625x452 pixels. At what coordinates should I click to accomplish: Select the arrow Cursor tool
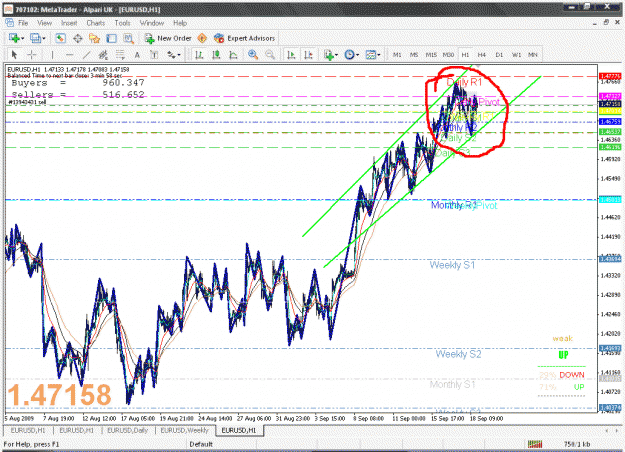point(14,55)
